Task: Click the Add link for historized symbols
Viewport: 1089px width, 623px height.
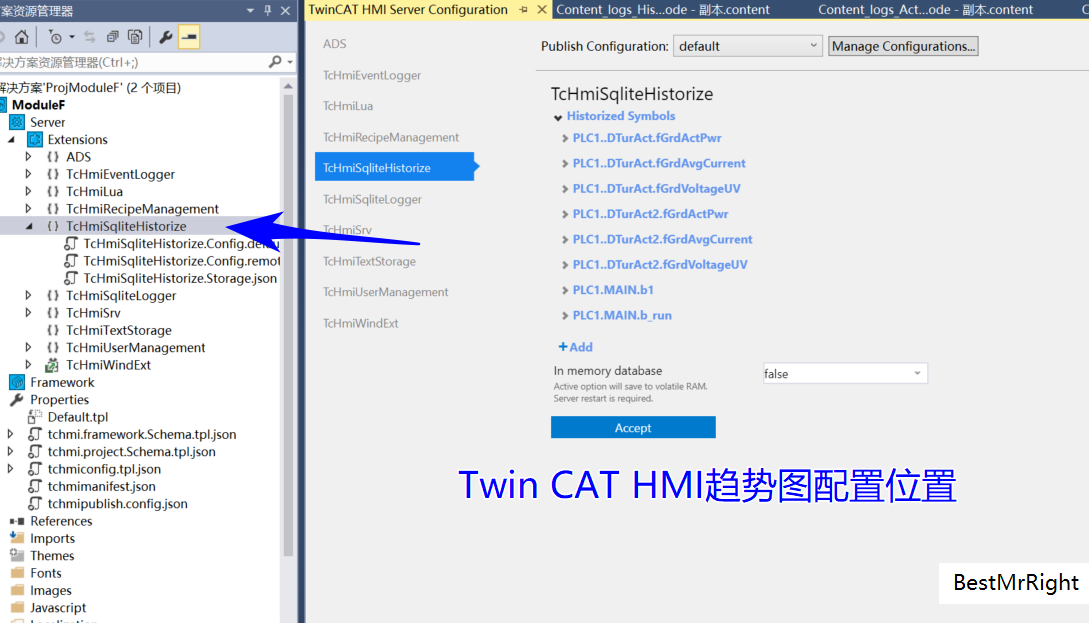Action: [575, 346]
